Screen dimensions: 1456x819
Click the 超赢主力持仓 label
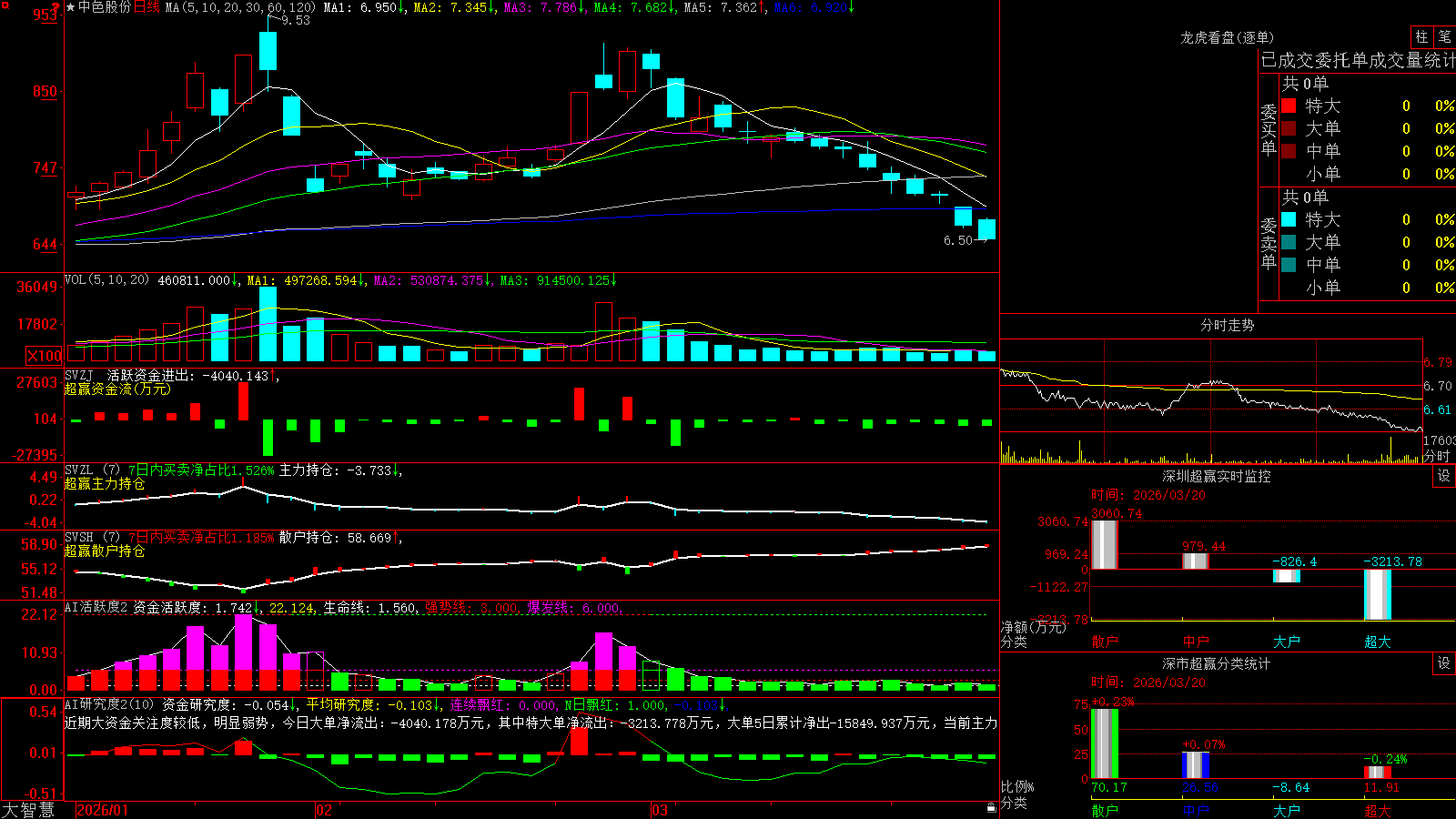[105, 483]
